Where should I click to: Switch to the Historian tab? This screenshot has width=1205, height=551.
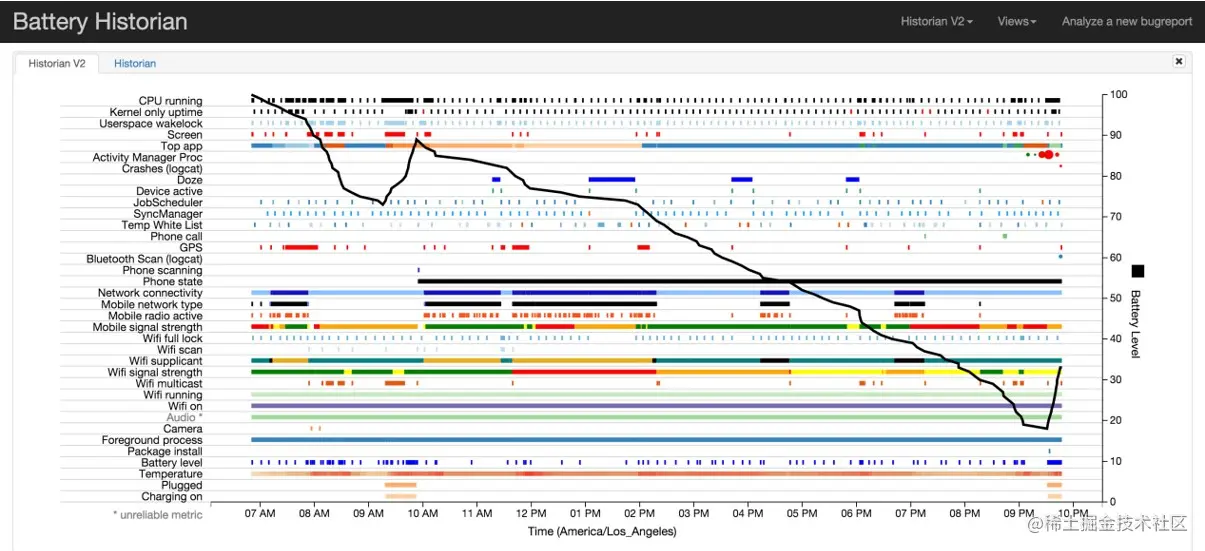(x=135, y=63)
